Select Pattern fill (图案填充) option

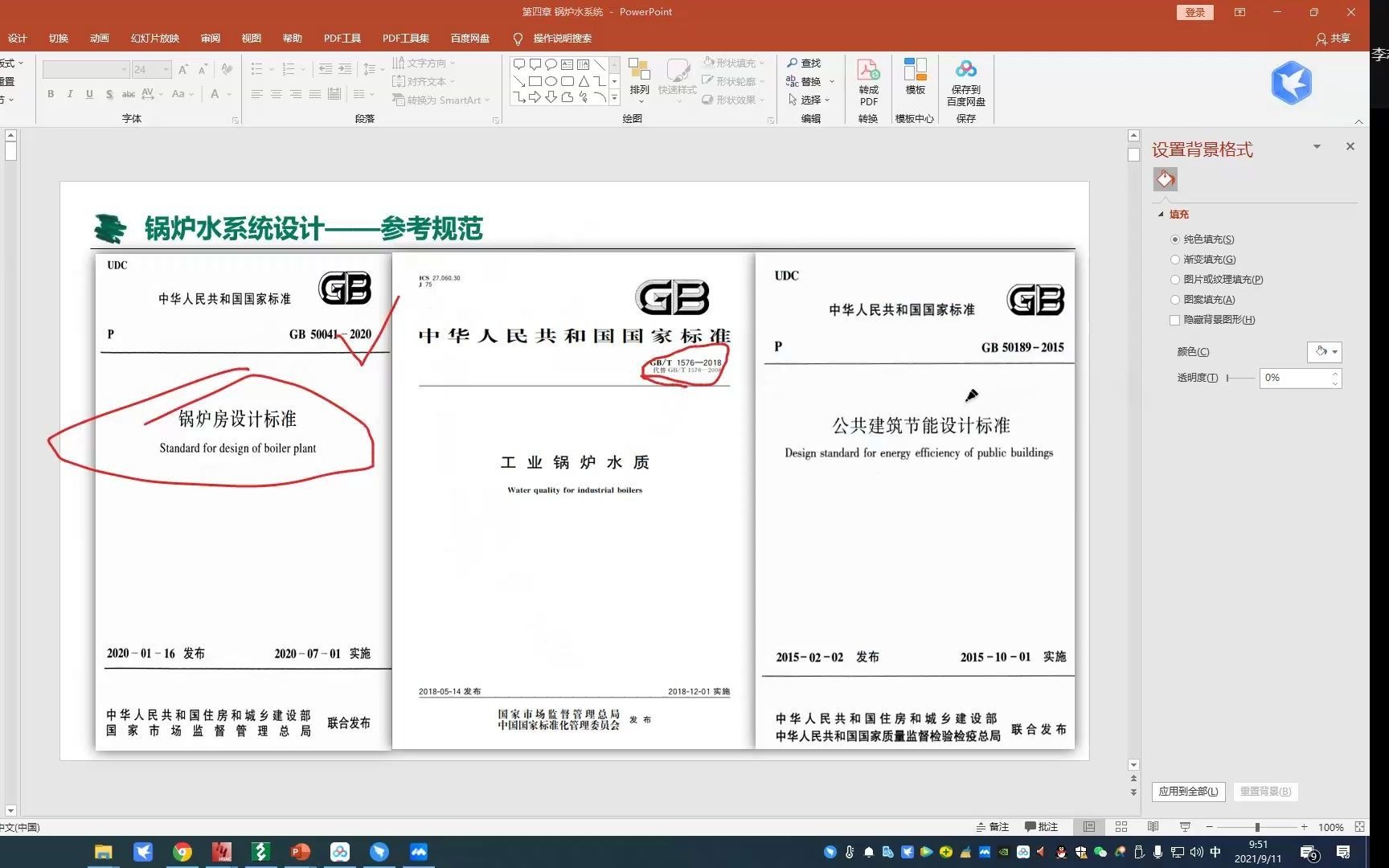click(x=1203, y=300)
